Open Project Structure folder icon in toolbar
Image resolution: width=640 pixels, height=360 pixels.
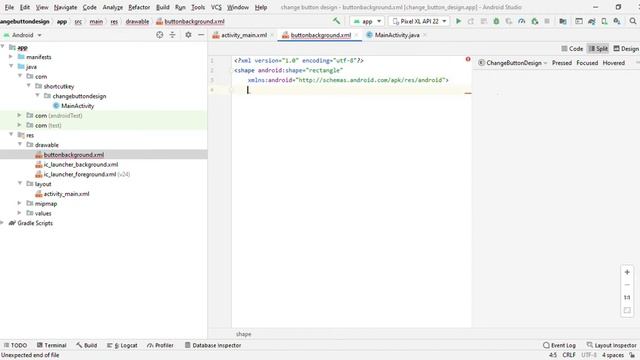[563, 21]
